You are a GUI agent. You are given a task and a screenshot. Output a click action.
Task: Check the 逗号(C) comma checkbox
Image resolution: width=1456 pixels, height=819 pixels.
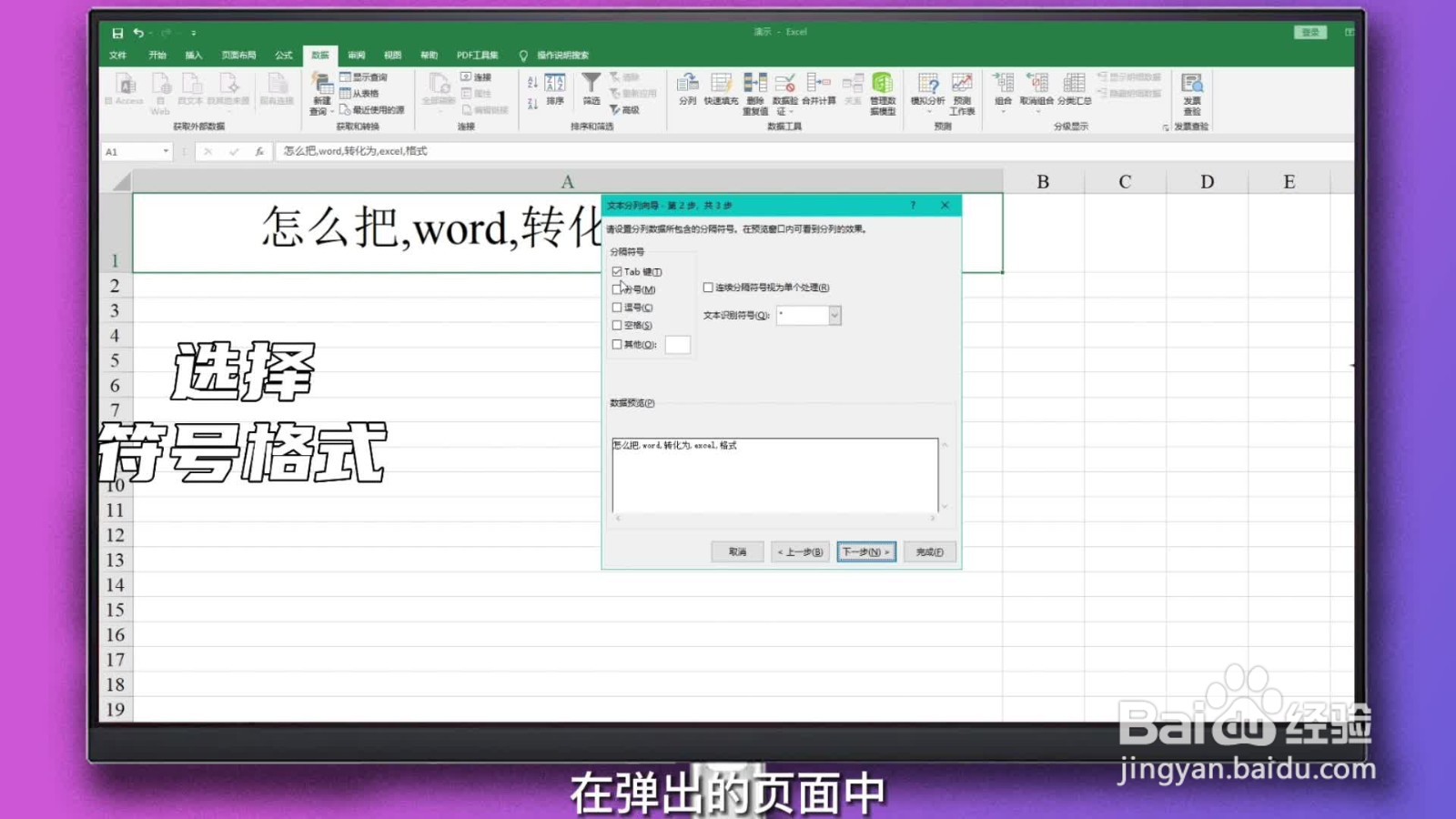(617, 308)
